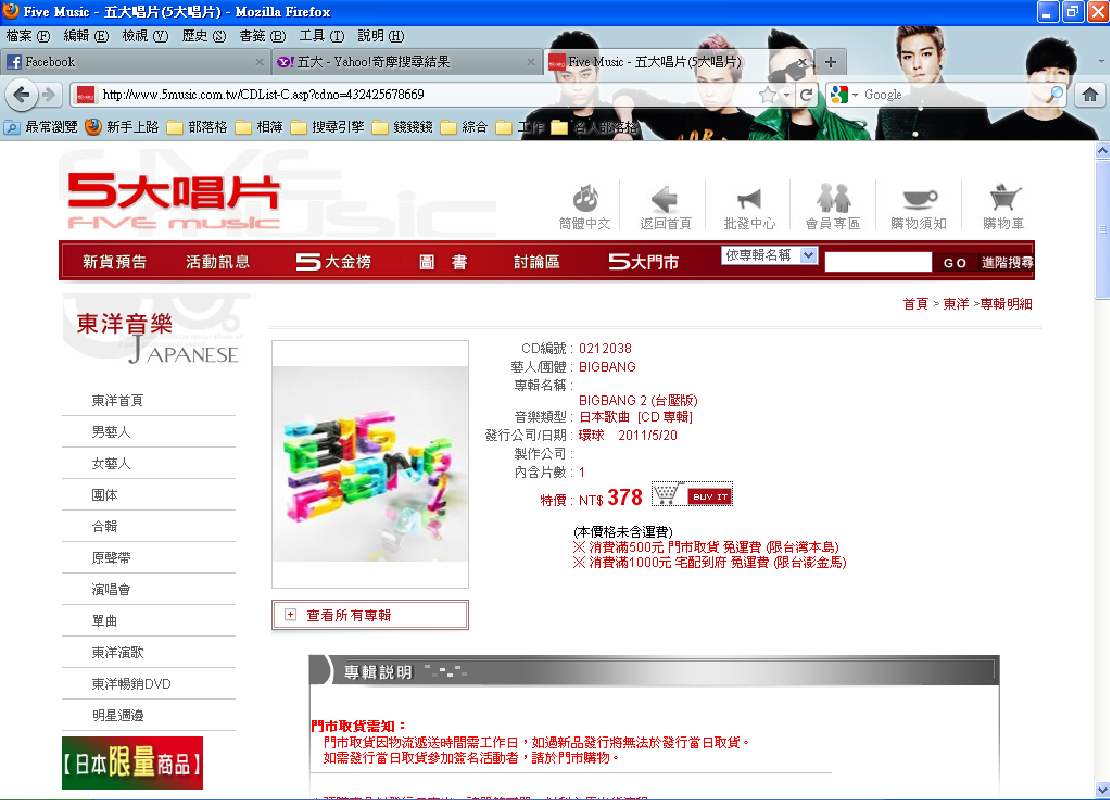Screen dimensions: 1110x800
Task: Close the Facebook tab
Action: (x=259, y=62)
